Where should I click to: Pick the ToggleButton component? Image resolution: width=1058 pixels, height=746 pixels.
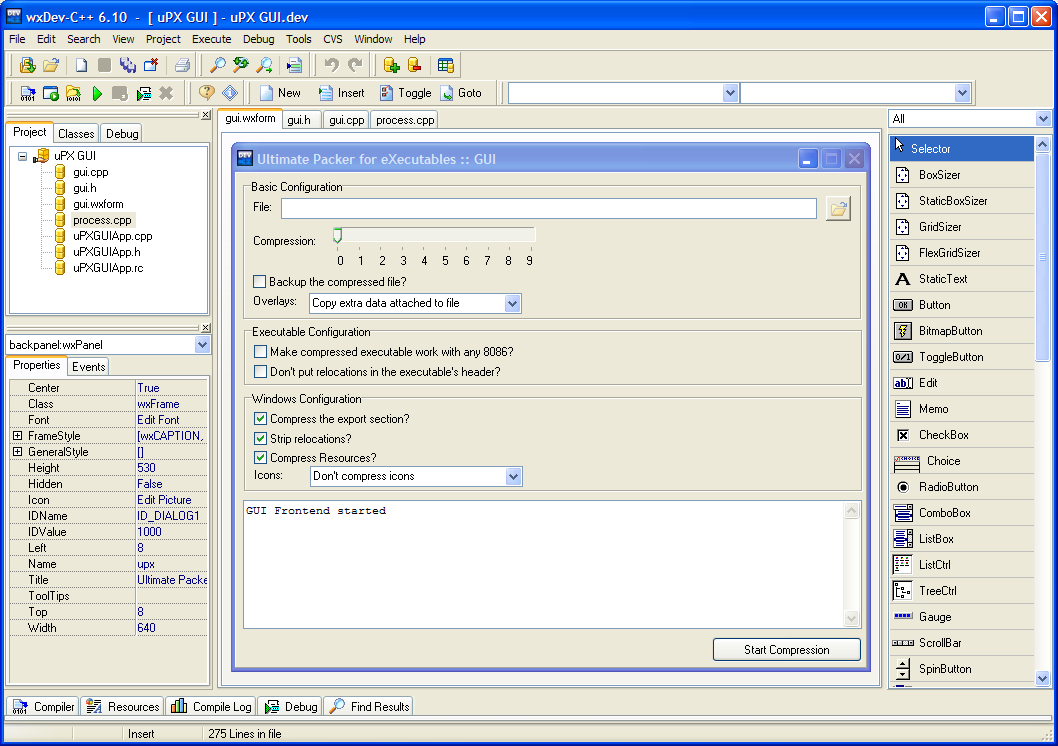pos(962,357)
